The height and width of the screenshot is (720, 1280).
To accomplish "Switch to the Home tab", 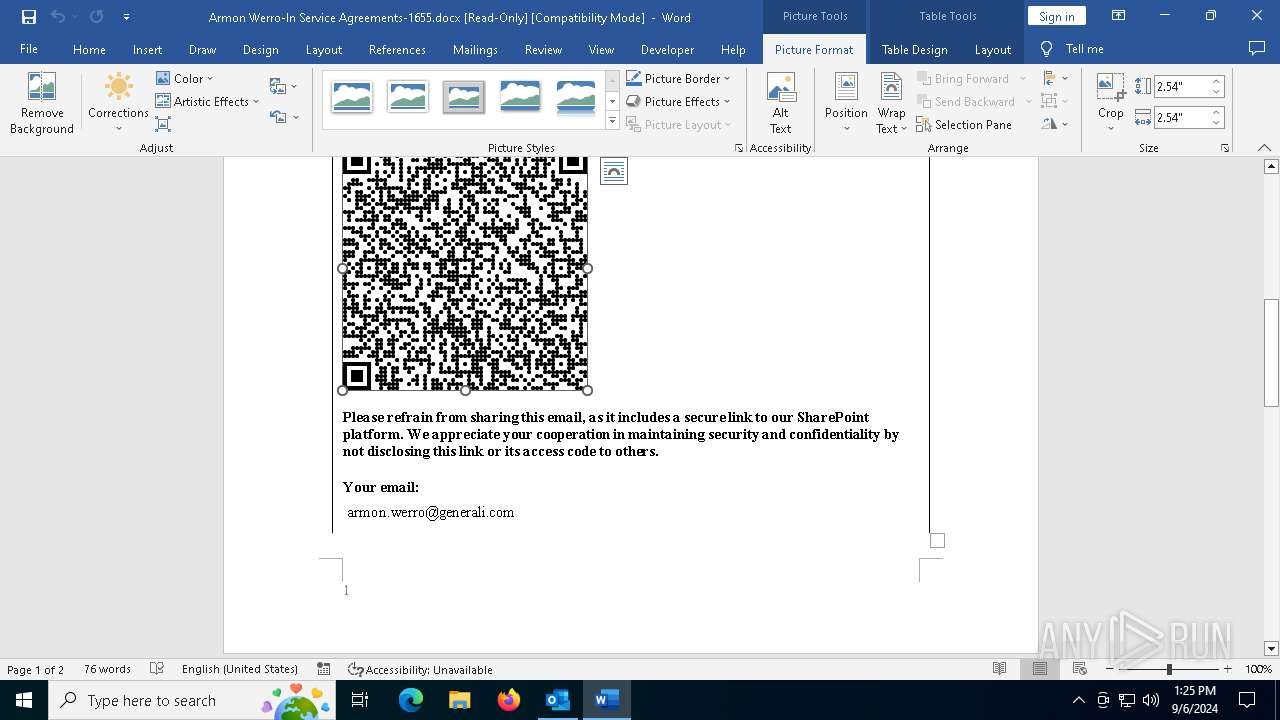I will tap(89, 49).
